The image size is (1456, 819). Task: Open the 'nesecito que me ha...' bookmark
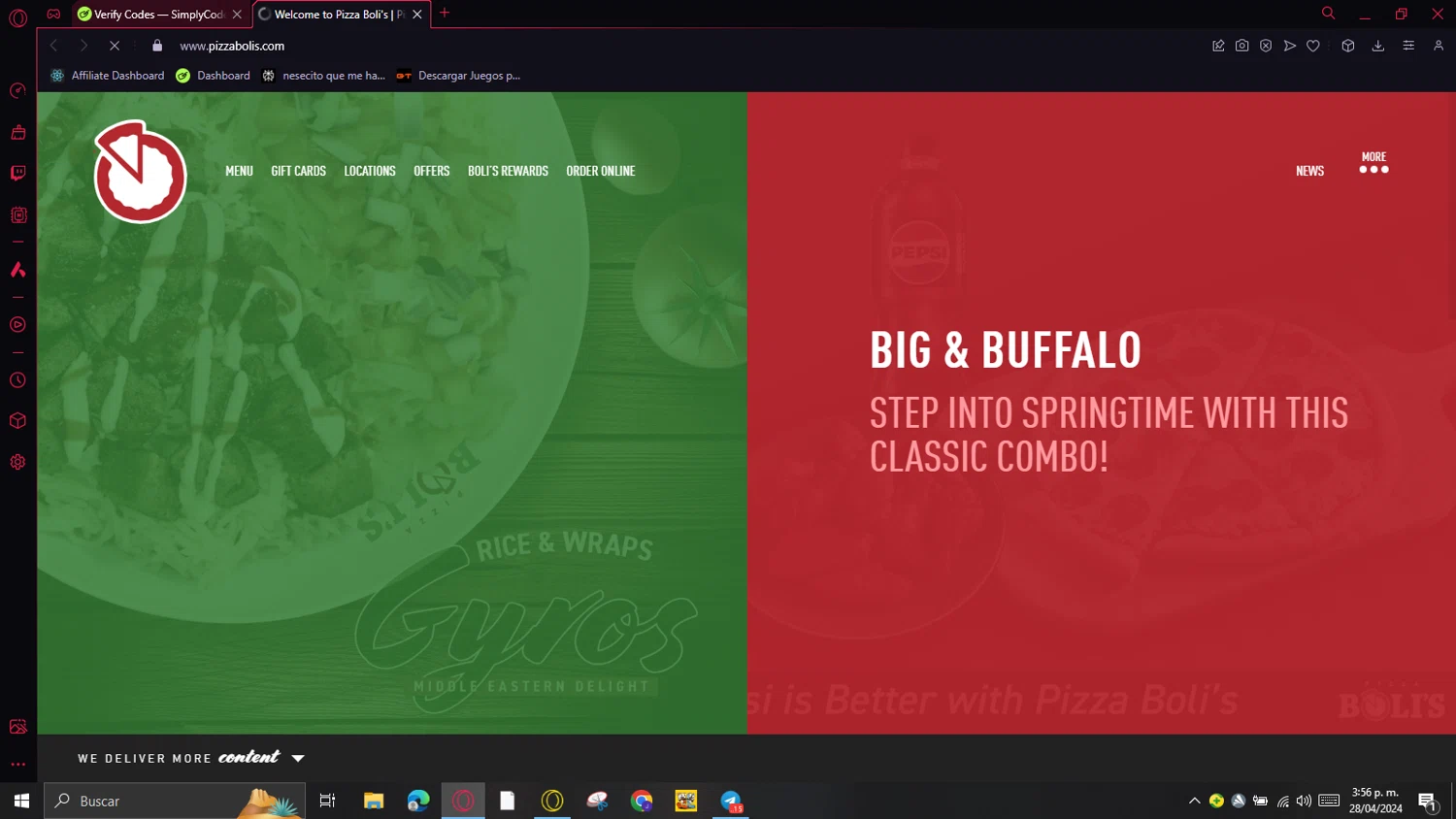323,76
